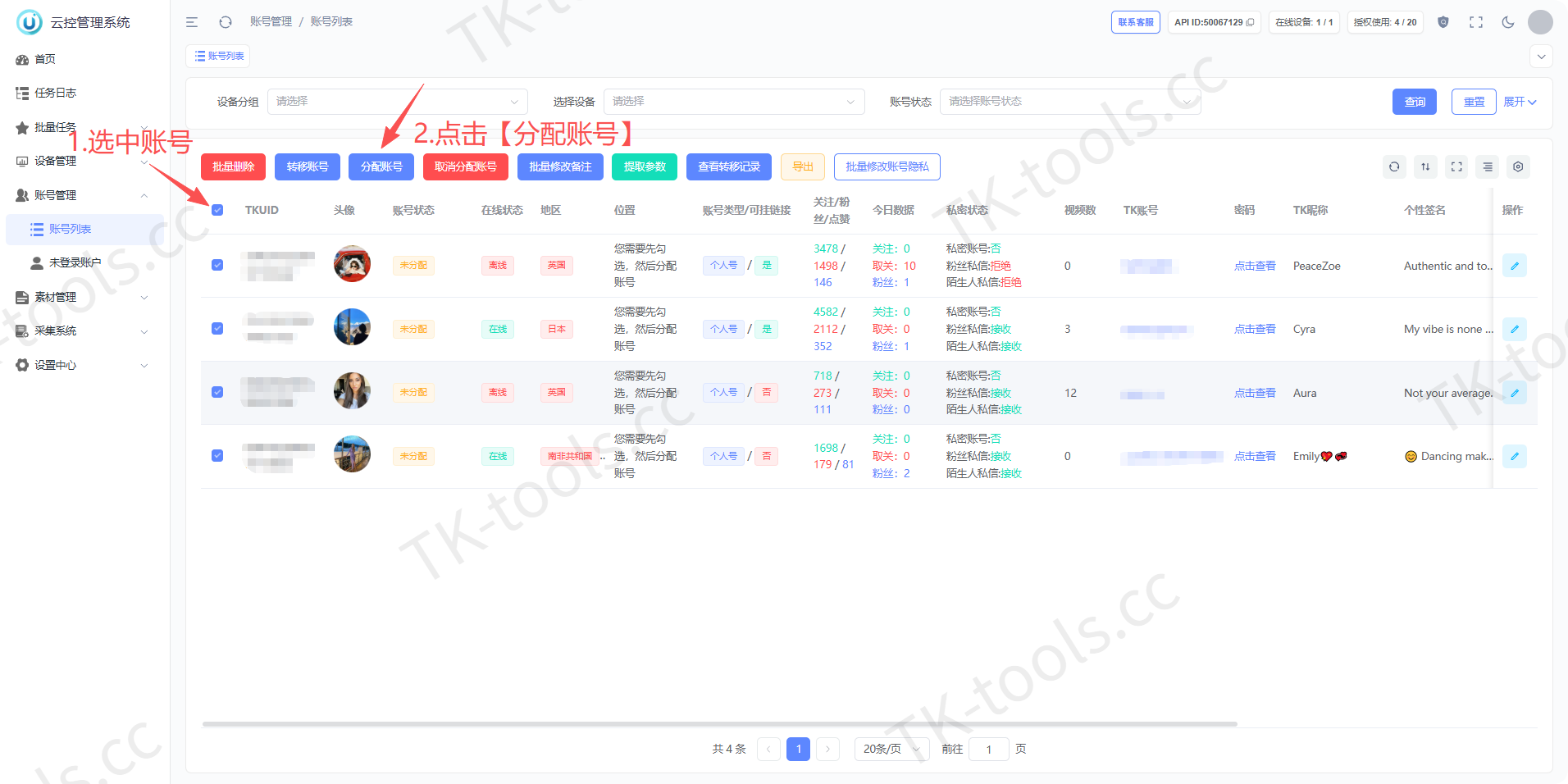Switch to dark mode with moon icon
The width and height of the screenshot is (1568, 784).
pyautogui.click(x=1508, y=22)
